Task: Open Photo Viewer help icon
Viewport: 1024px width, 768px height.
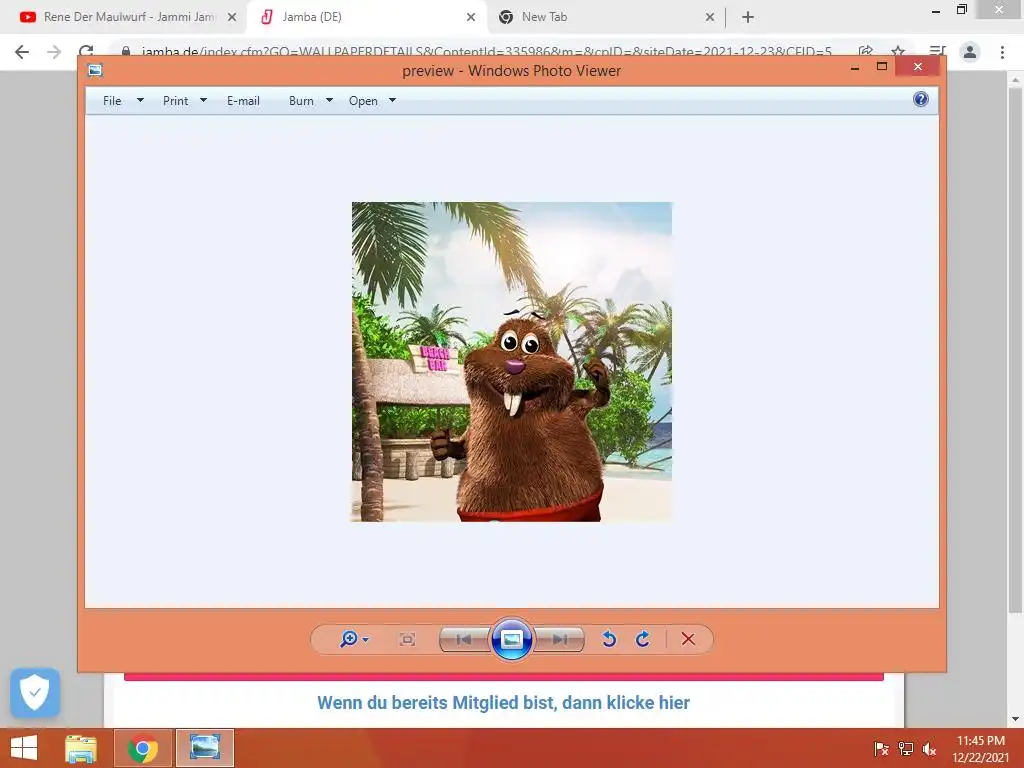Action: point(921,99)
